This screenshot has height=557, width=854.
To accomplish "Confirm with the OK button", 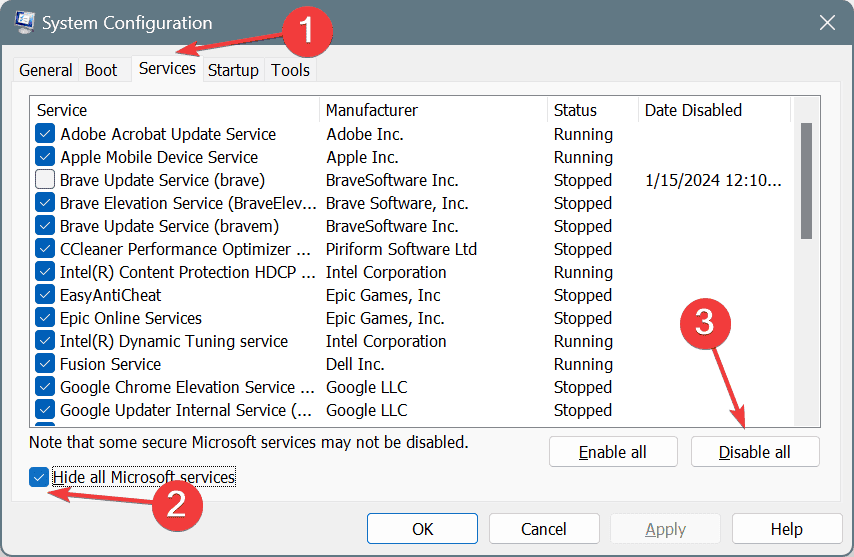I will [x=422, y=529].
